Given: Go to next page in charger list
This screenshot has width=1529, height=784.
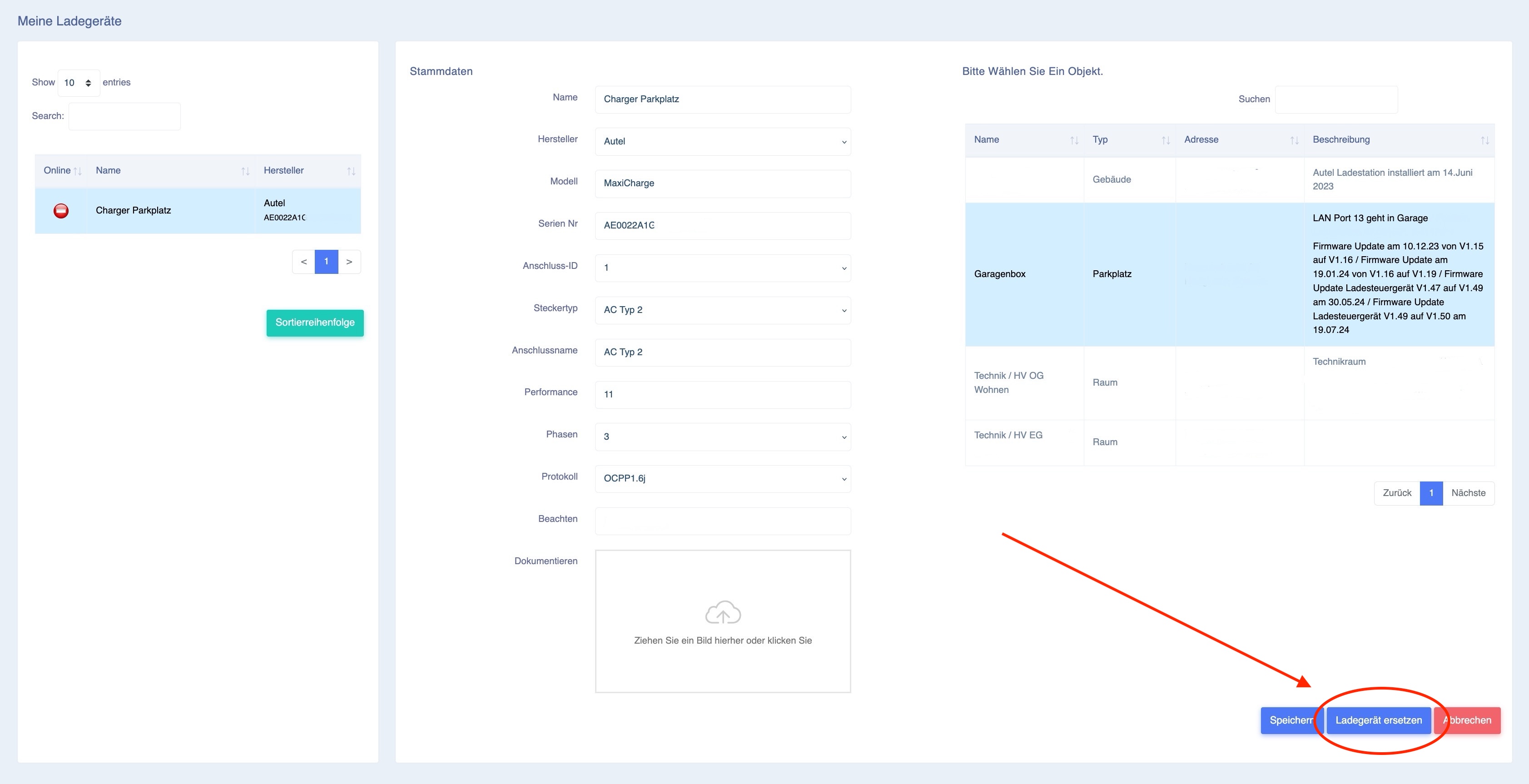Looking at the screenshot, I should (349, 262).
